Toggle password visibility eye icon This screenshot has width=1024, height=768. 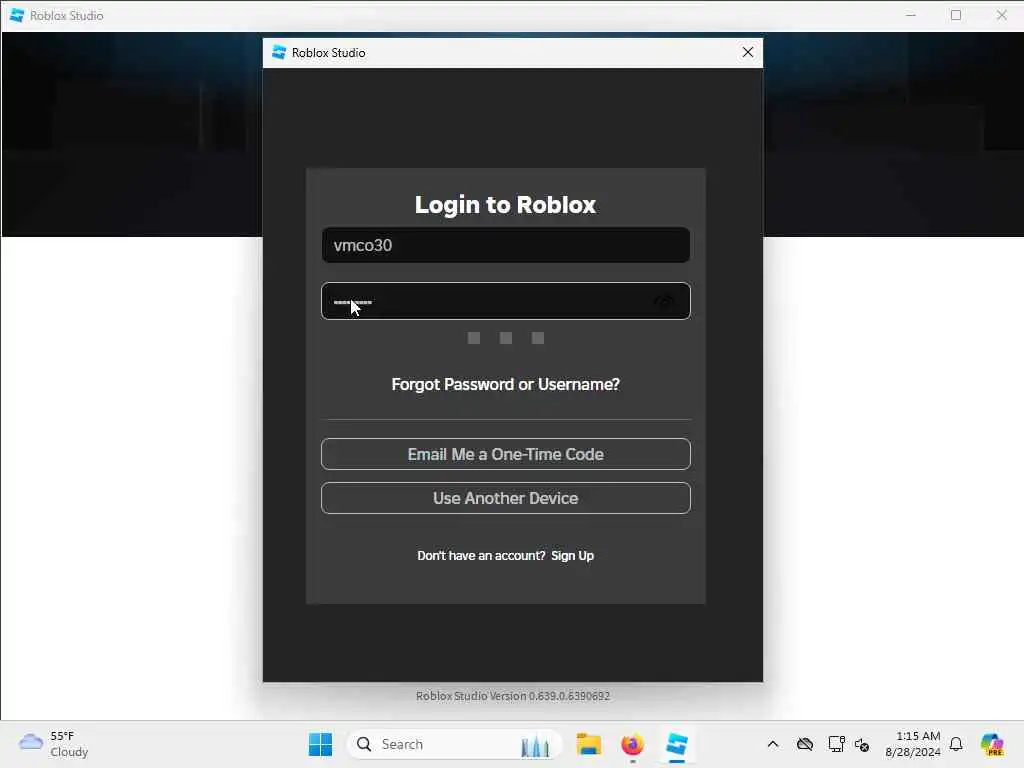664,302
